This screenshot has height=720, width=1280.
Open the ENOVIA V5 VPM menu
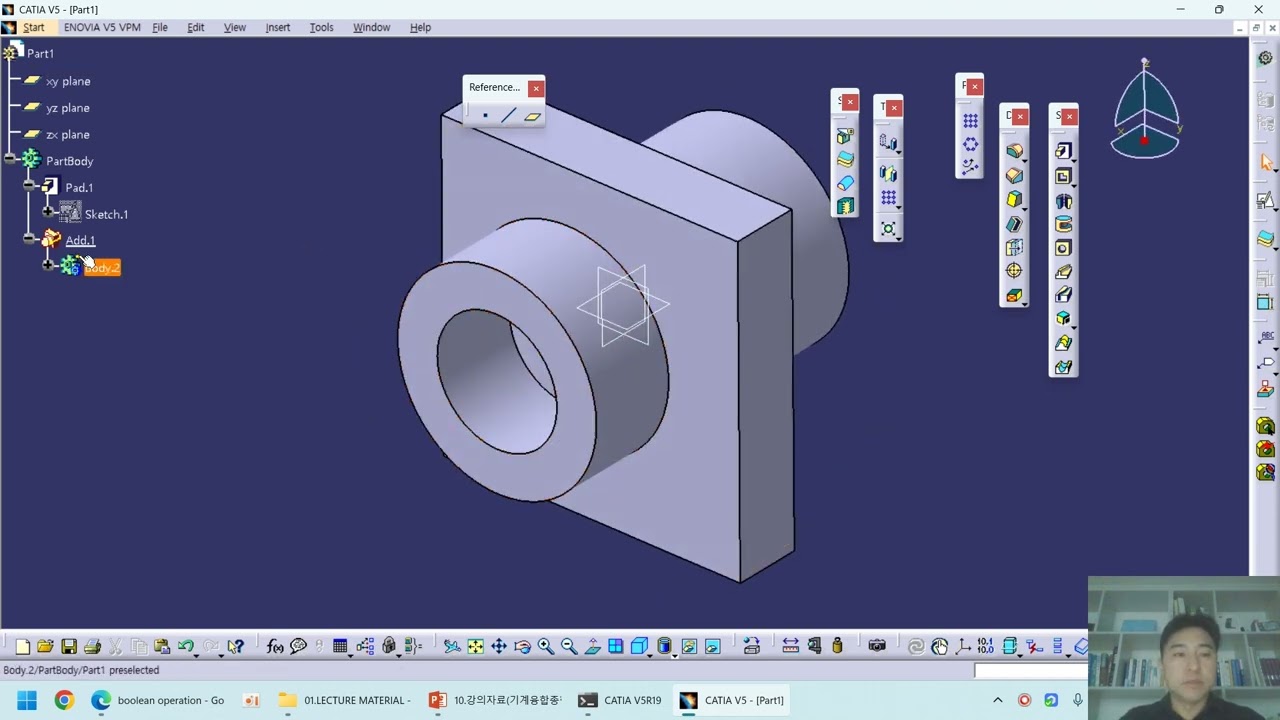(102, 27)
